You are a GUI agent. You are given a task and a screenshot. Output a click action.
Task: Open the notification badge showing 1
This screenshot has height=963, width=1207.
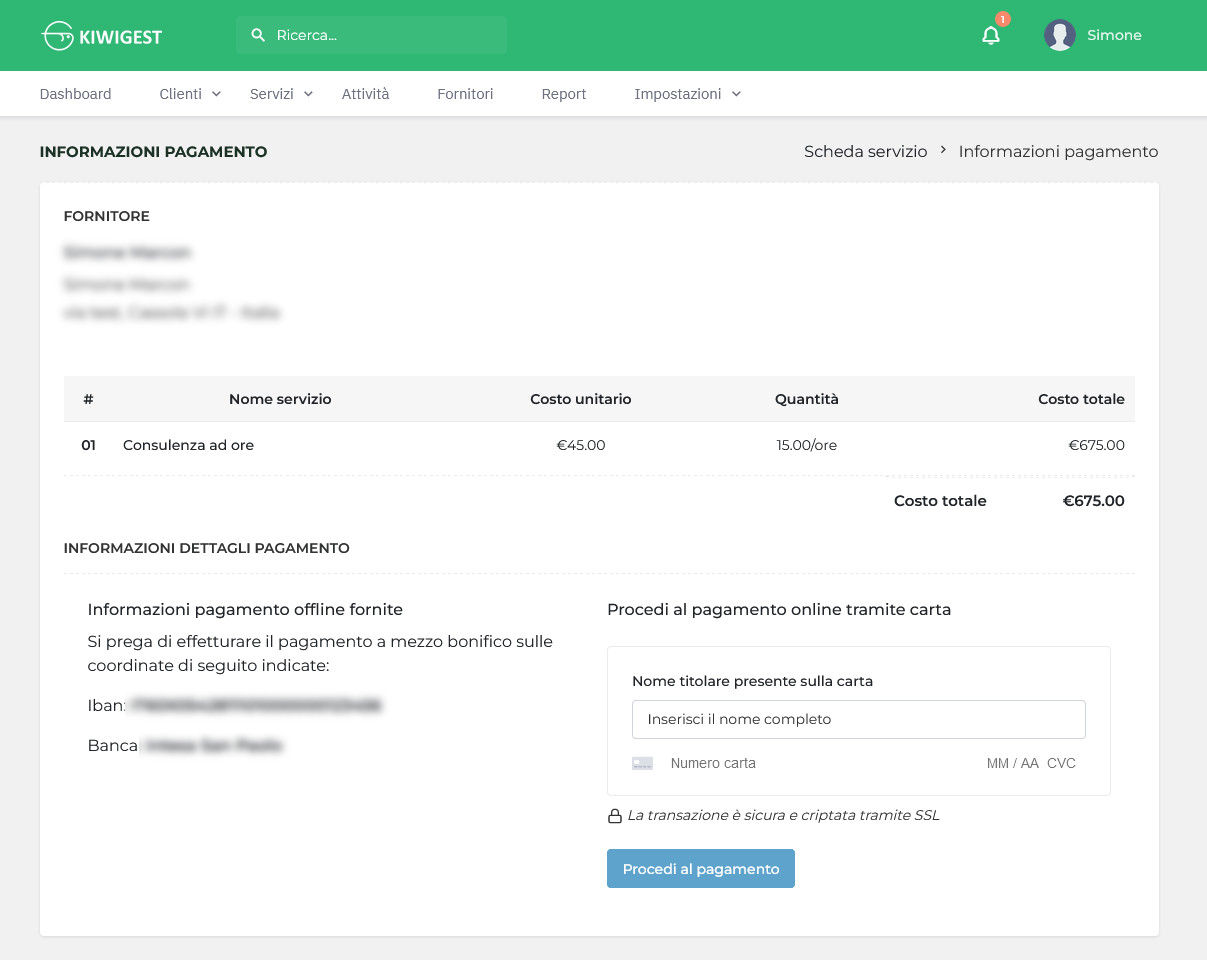pyautogui.click(x=1001, y=18)
